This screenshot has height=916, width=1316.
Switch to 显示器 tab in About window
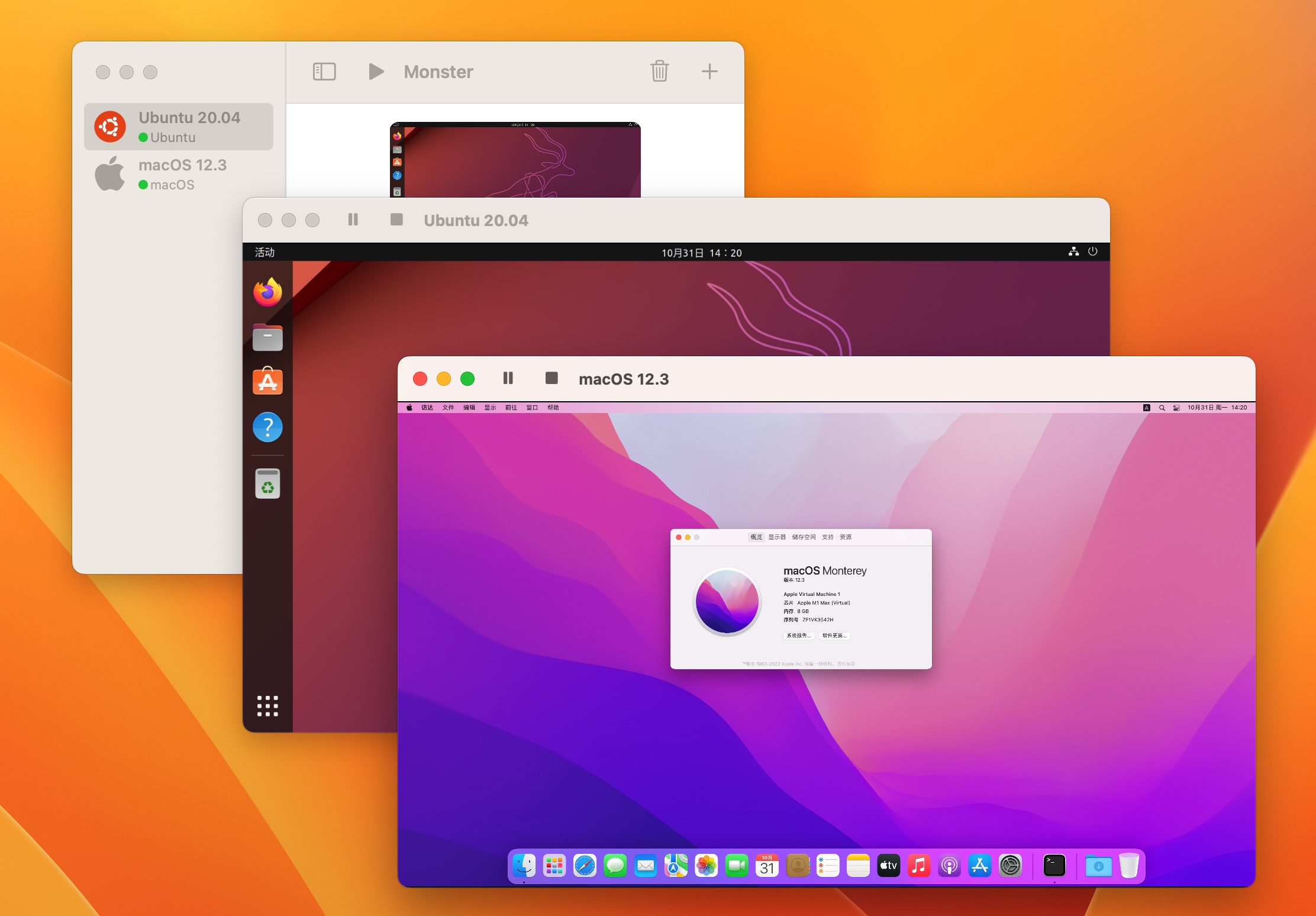777,537
